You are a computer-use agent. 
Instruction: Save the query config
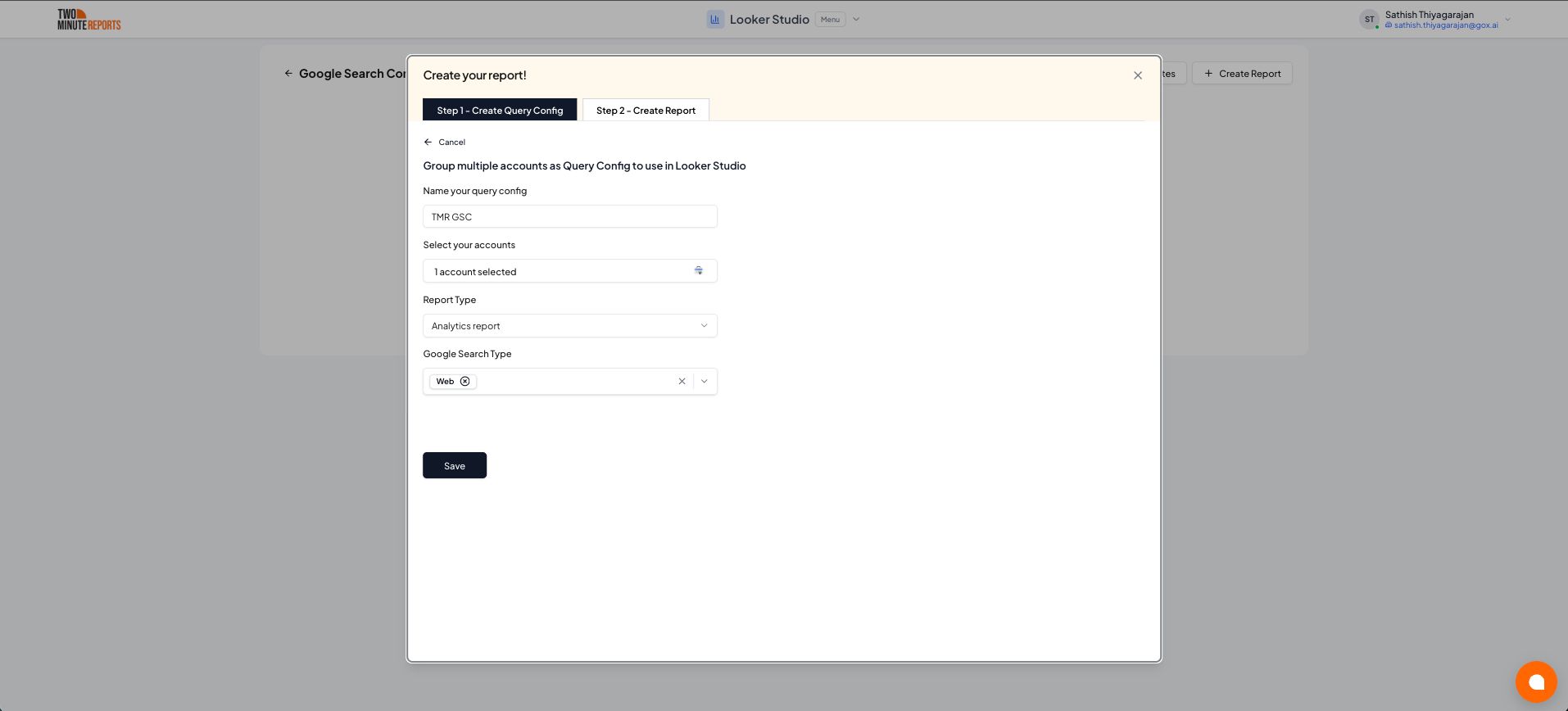tap(455, 465)
